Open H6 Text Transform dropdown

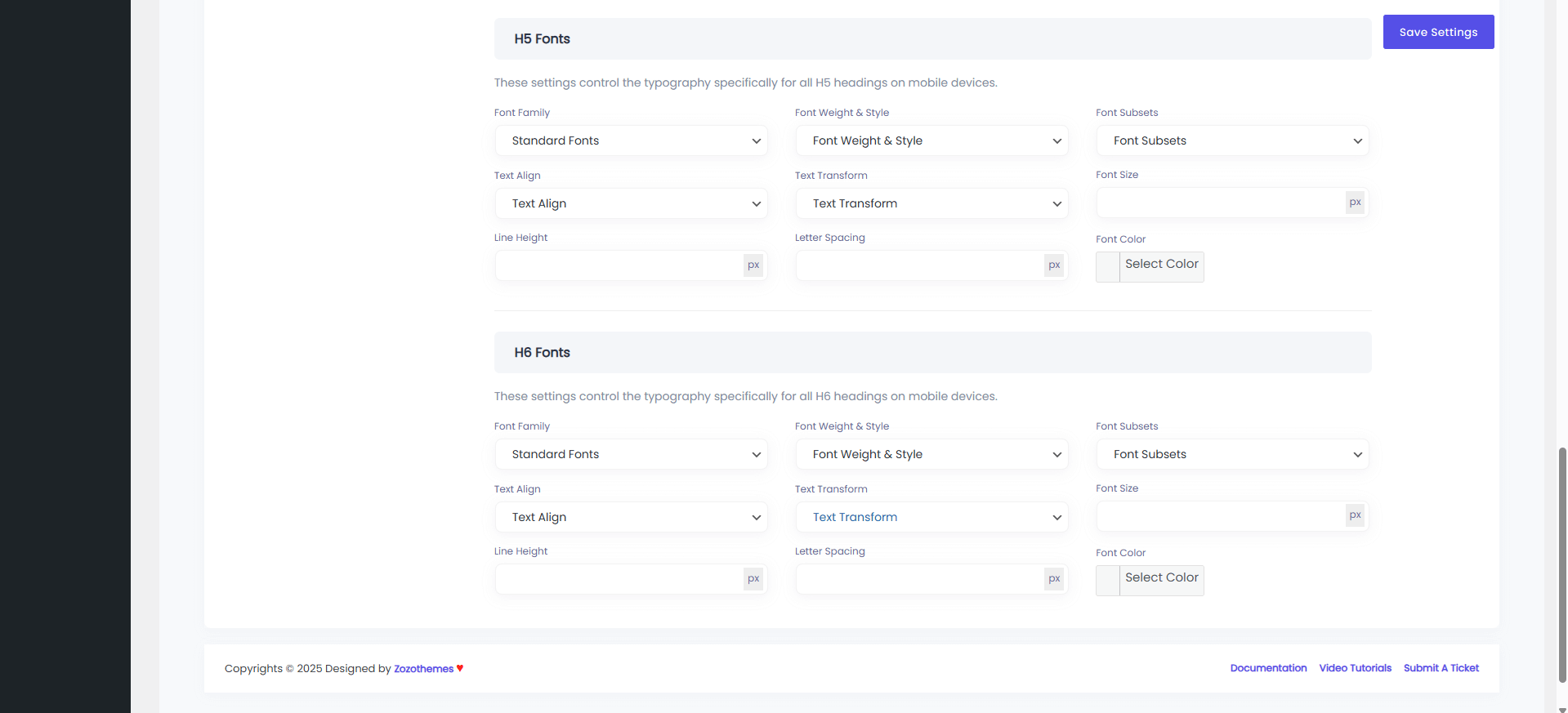pos(931,517)
